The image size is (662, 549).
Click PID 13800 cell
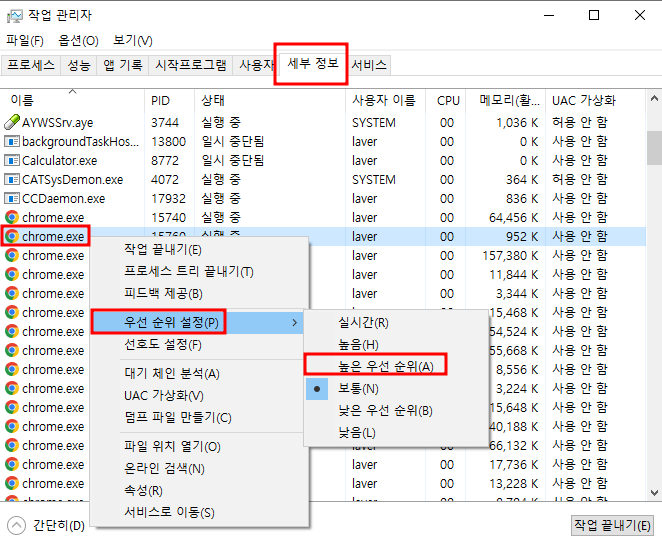pos(168,141)
